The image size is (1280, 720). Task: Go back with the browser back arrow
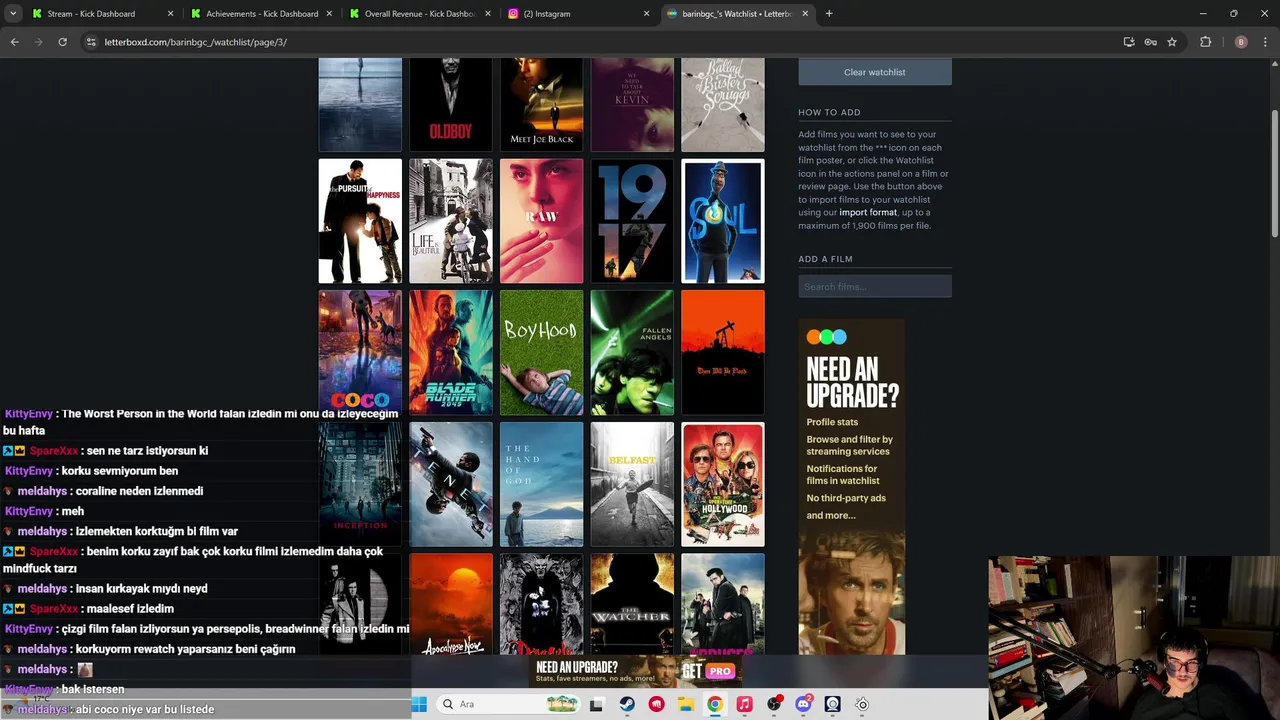tap(14, 42)
